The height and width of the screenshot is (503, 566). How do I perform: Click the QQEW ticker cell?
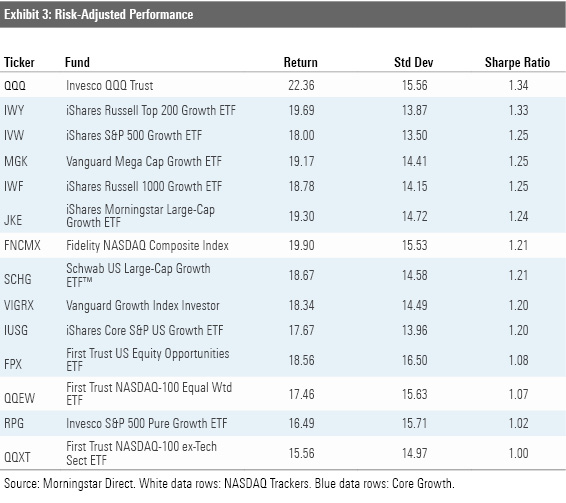pos(19,398)
